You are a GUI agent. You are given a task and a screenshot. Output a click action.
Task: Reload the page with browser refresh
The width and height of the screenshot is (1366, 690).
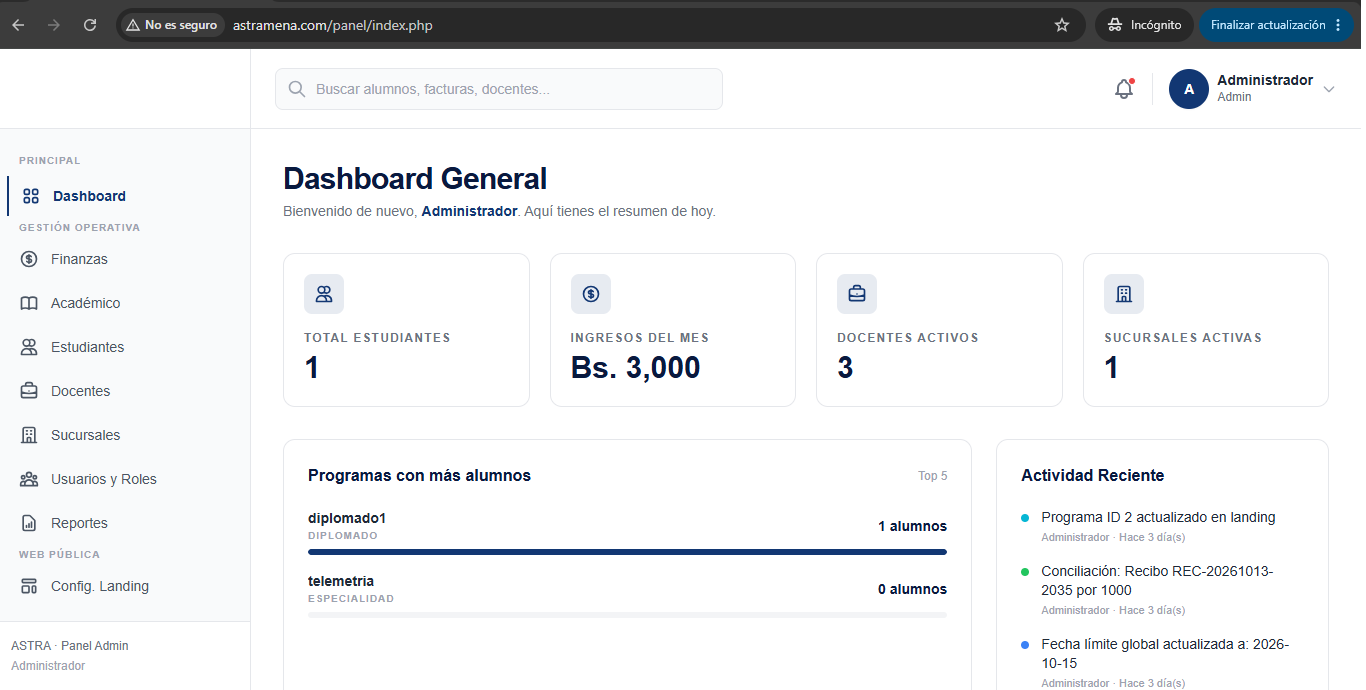[90, 25]
